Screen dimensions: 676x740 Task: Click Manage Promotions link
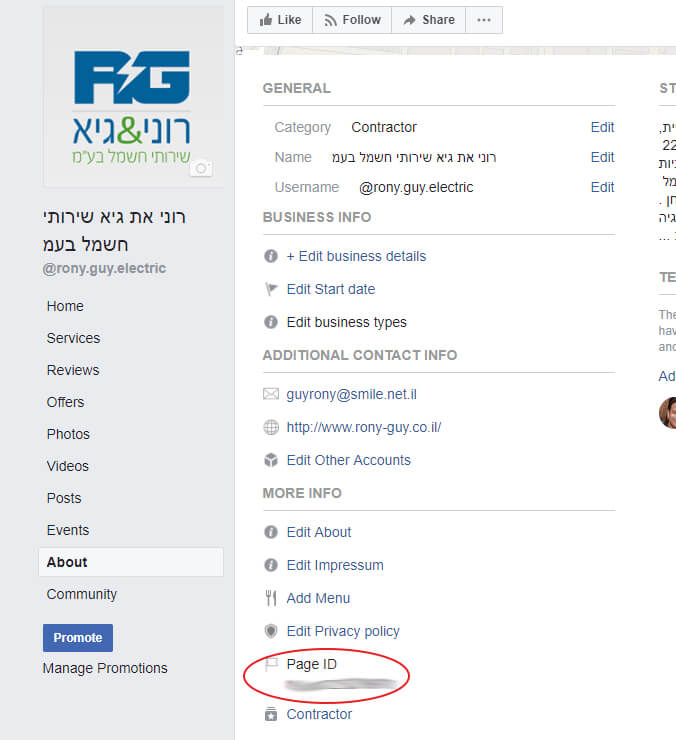[x=105, y=668]
